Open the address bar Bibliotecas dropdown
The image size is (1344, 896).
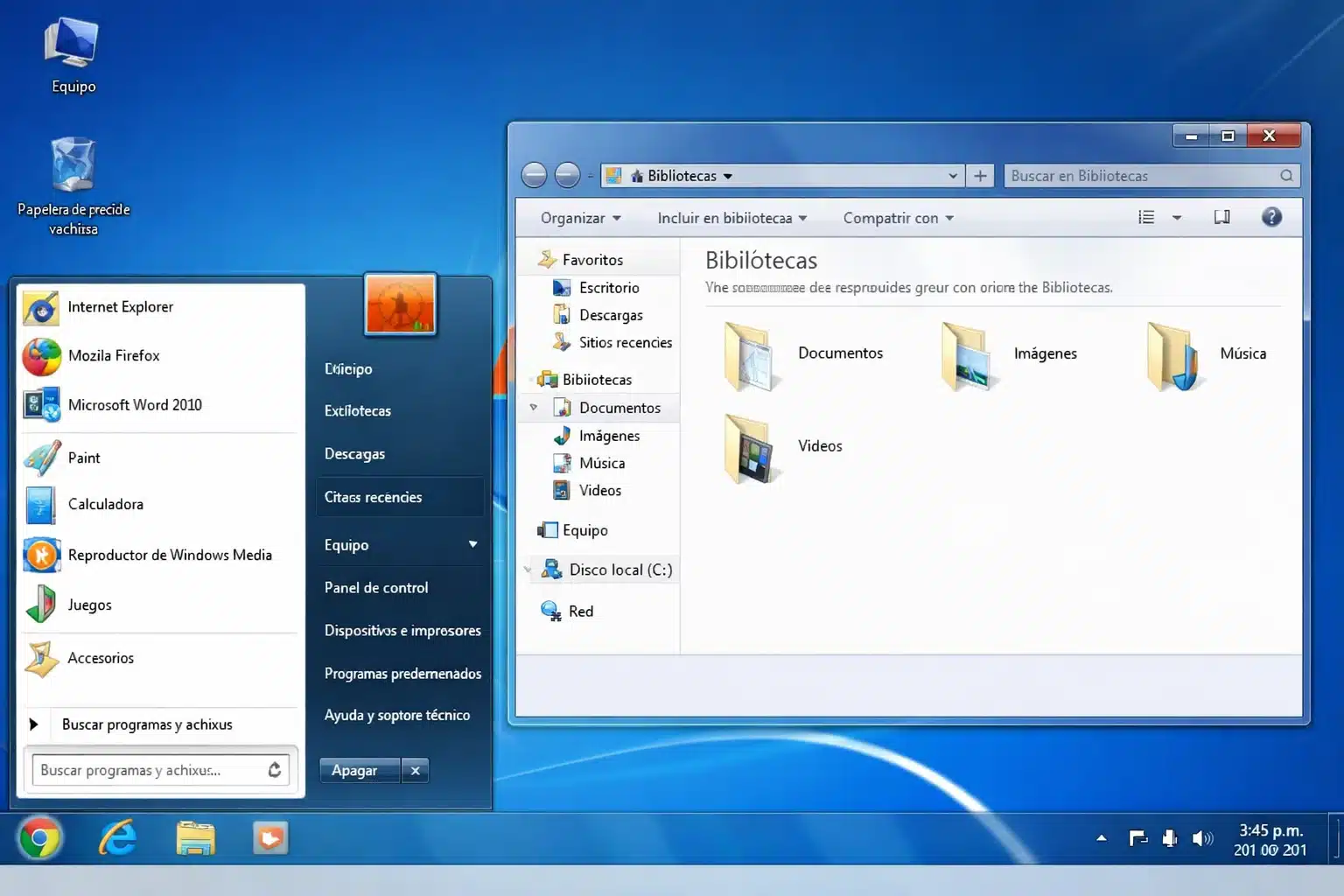[x=729, y=175]
